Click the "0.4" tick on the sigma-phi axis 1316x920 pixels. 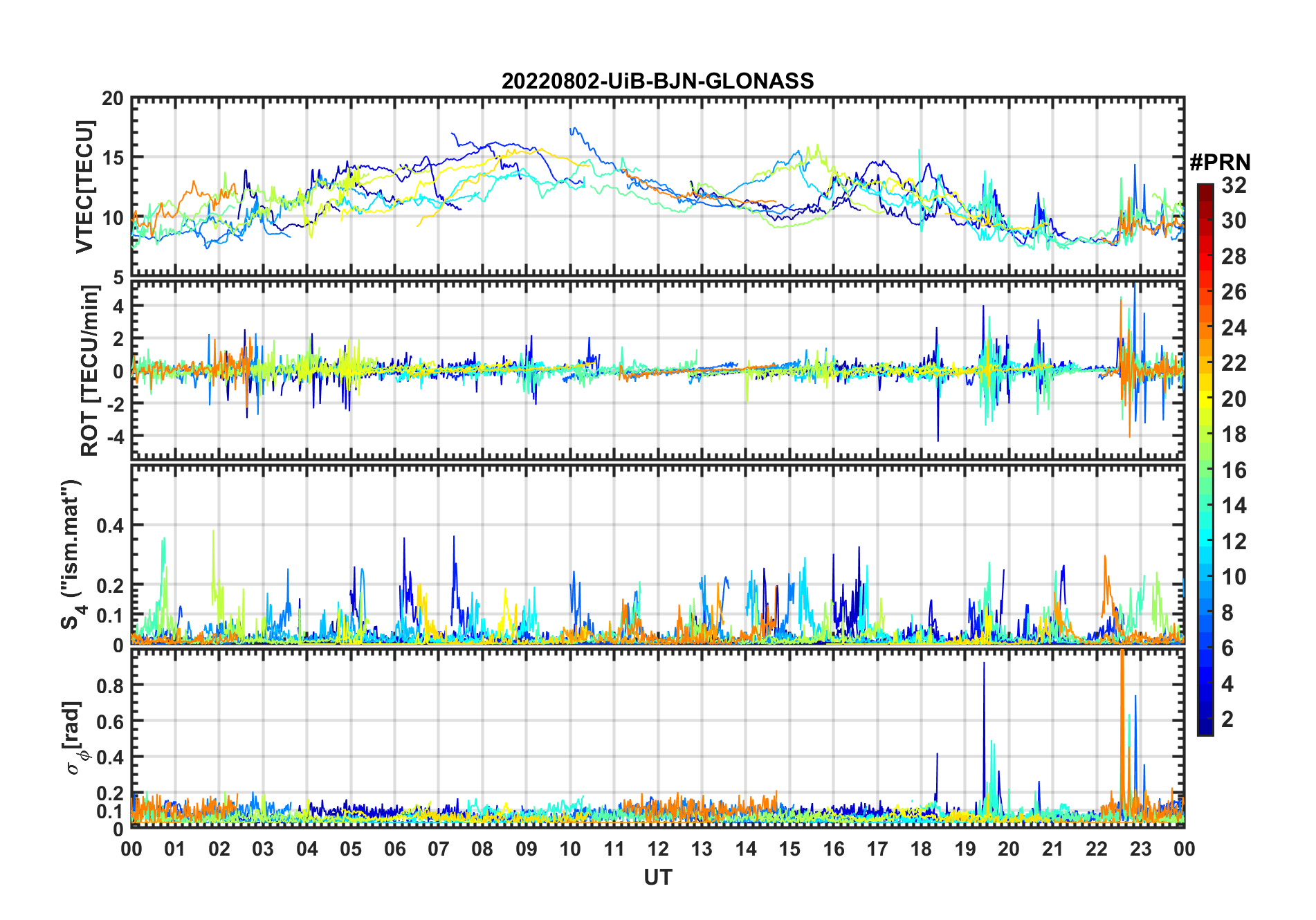tap(110, 757)
